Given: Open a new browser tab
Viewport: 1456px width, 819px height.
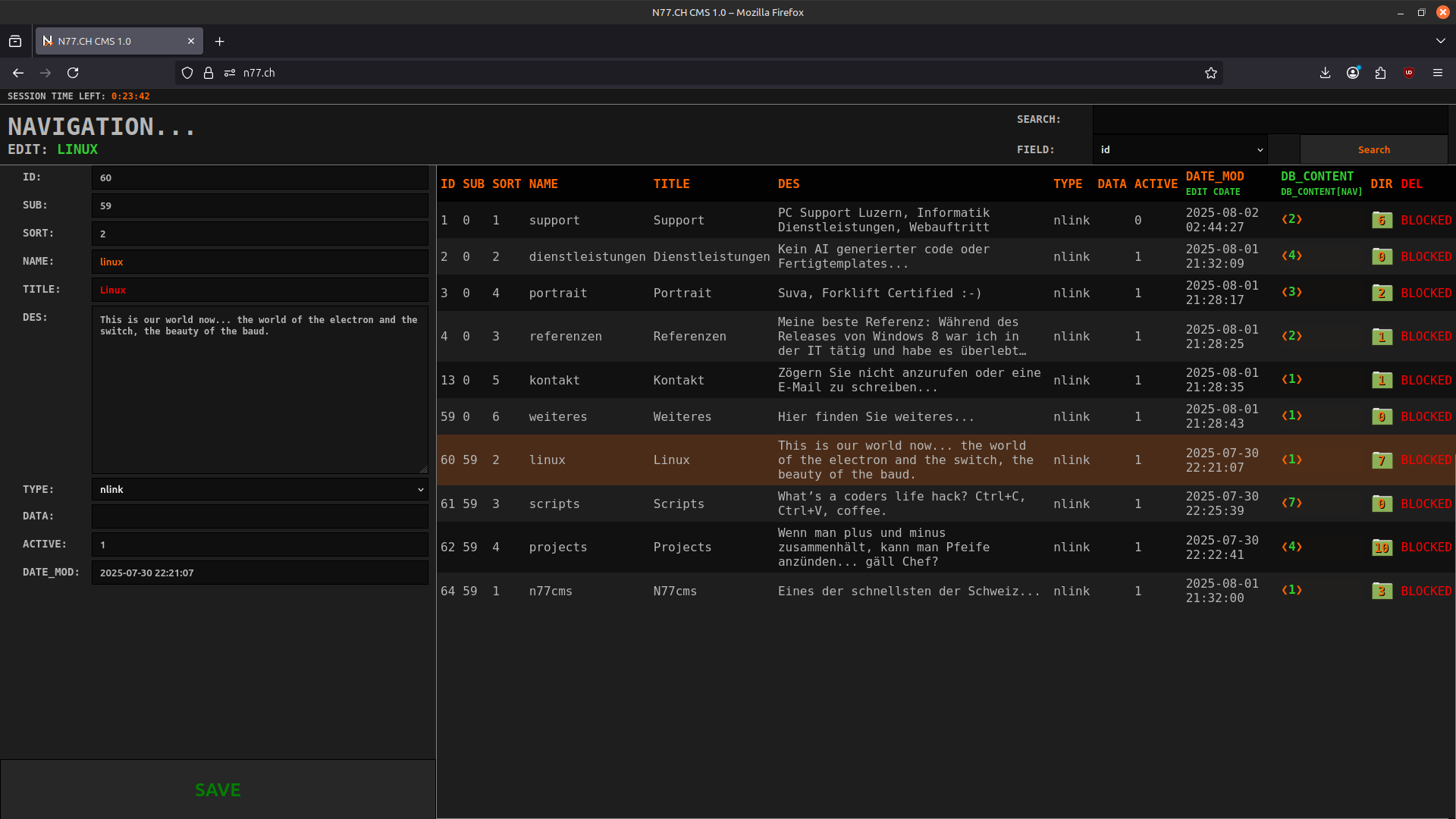Looking at the screenshot, I should click(x=219, y=41).
